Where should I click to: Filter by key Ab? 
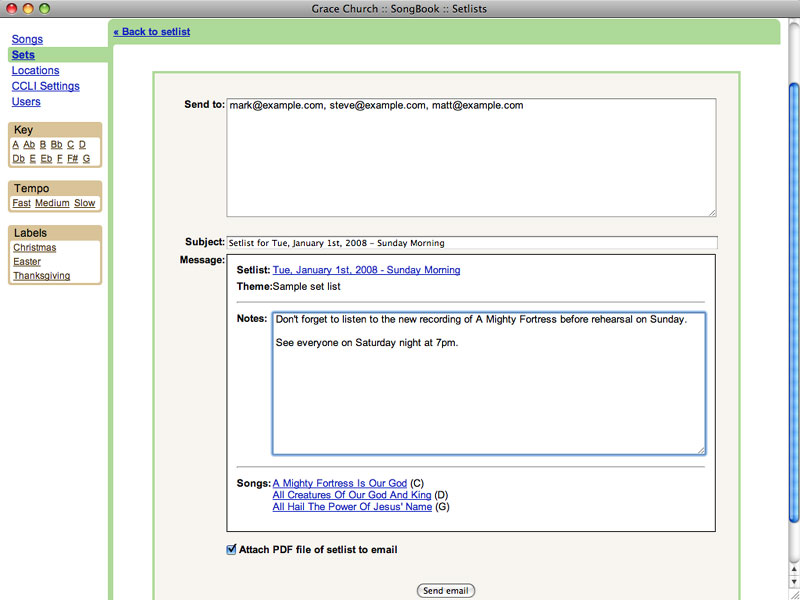point(29,145)
